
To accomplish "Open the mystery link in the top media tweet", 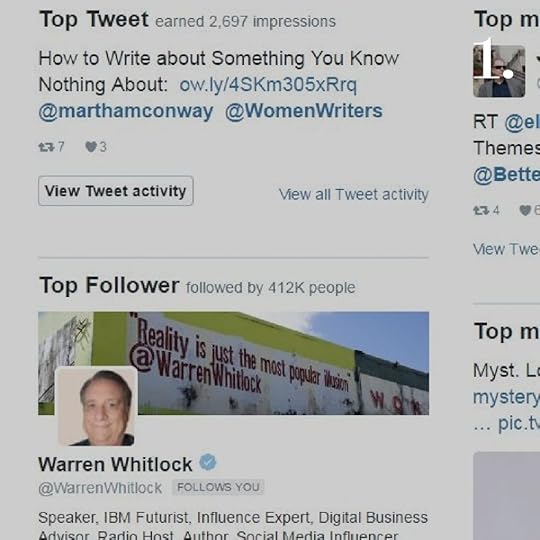I will pyautogui.click(x=507, y=397).
